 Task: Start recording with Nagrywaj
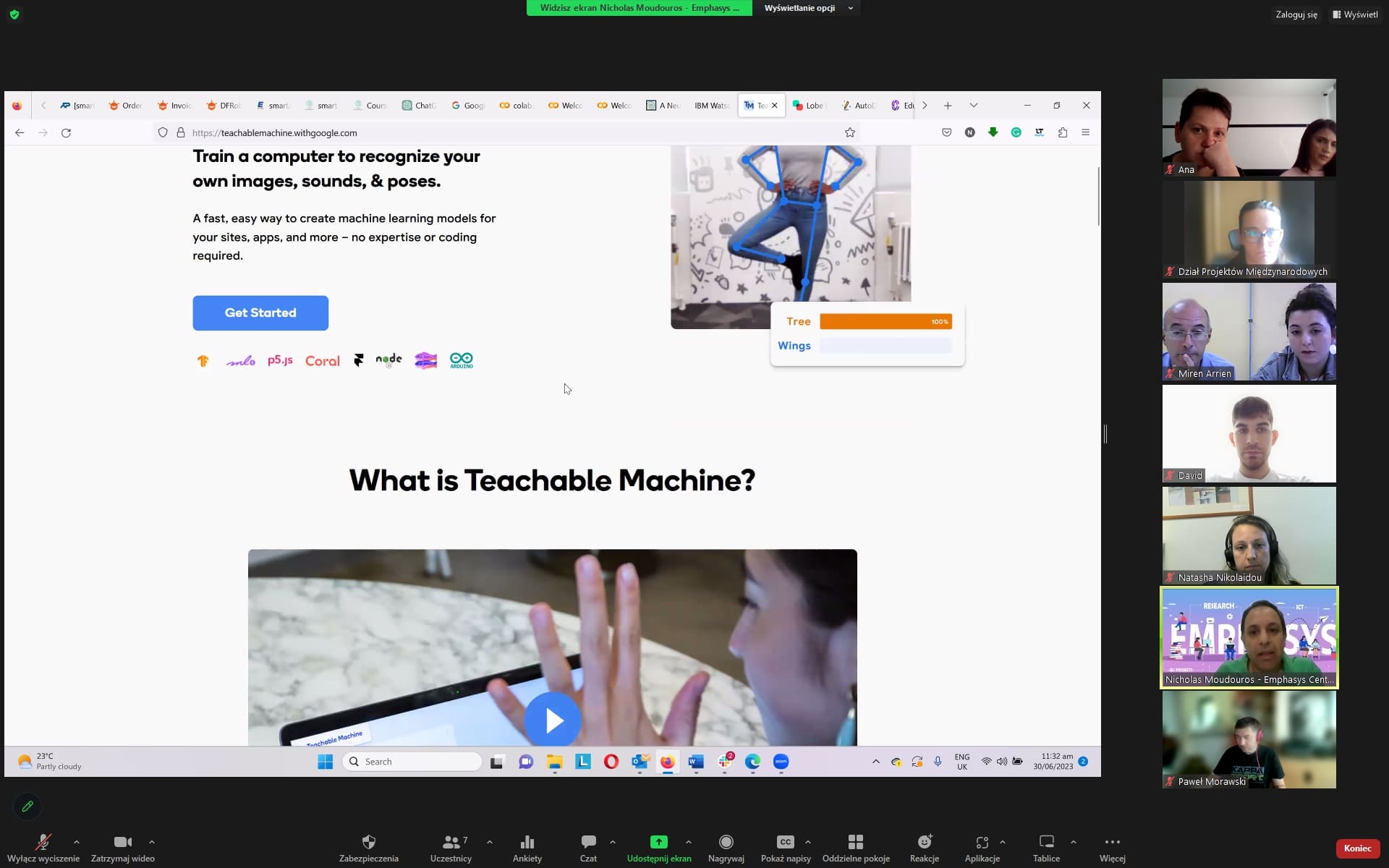[x=726, y=848]
